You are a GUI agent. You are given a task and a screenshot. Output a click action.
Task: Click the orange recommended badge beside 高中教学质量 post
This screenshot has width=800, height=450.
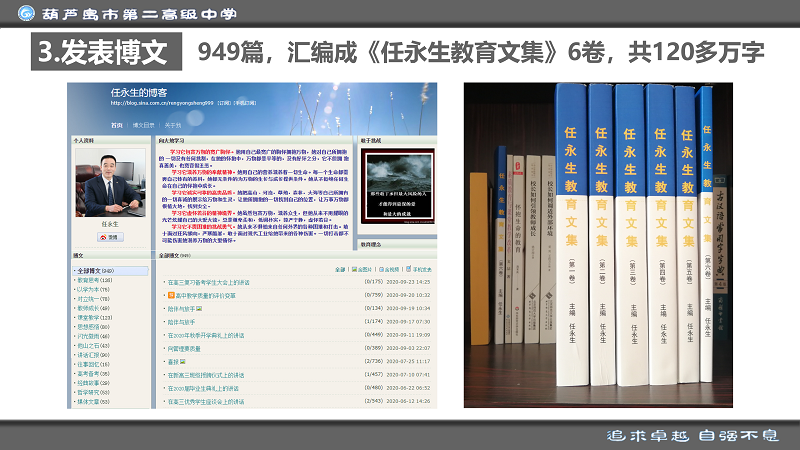(x=171, y=295)
